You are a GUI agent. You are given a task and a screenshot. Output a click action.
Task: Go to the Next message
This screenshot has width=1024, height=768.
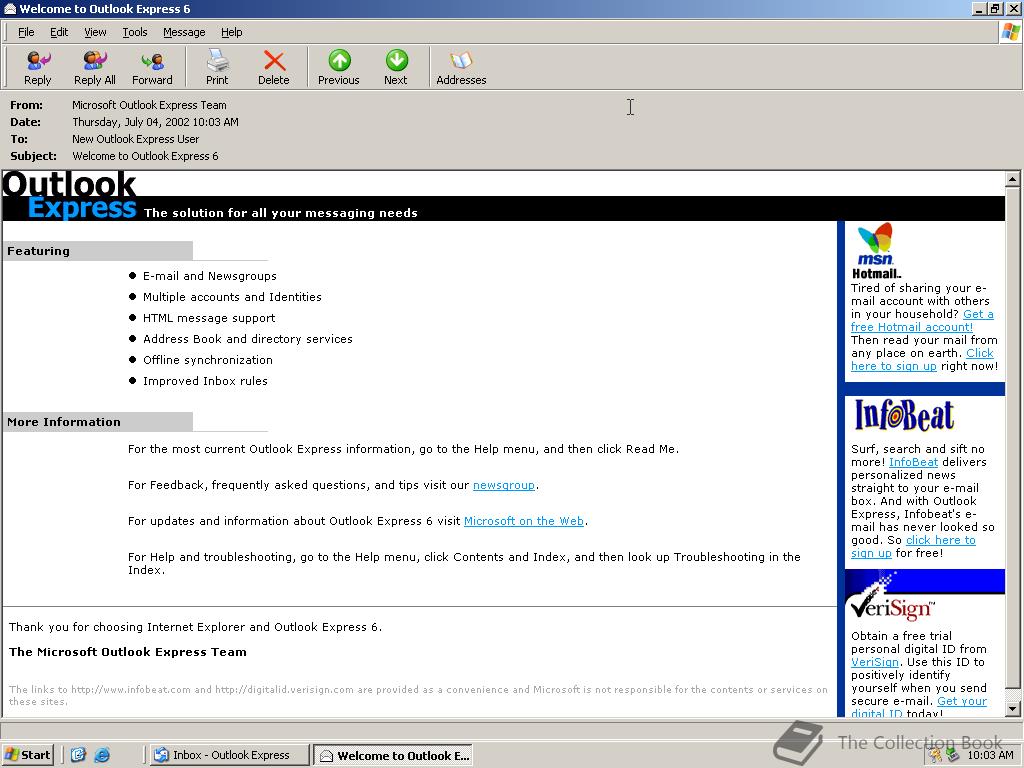click(x=396, y=67)
